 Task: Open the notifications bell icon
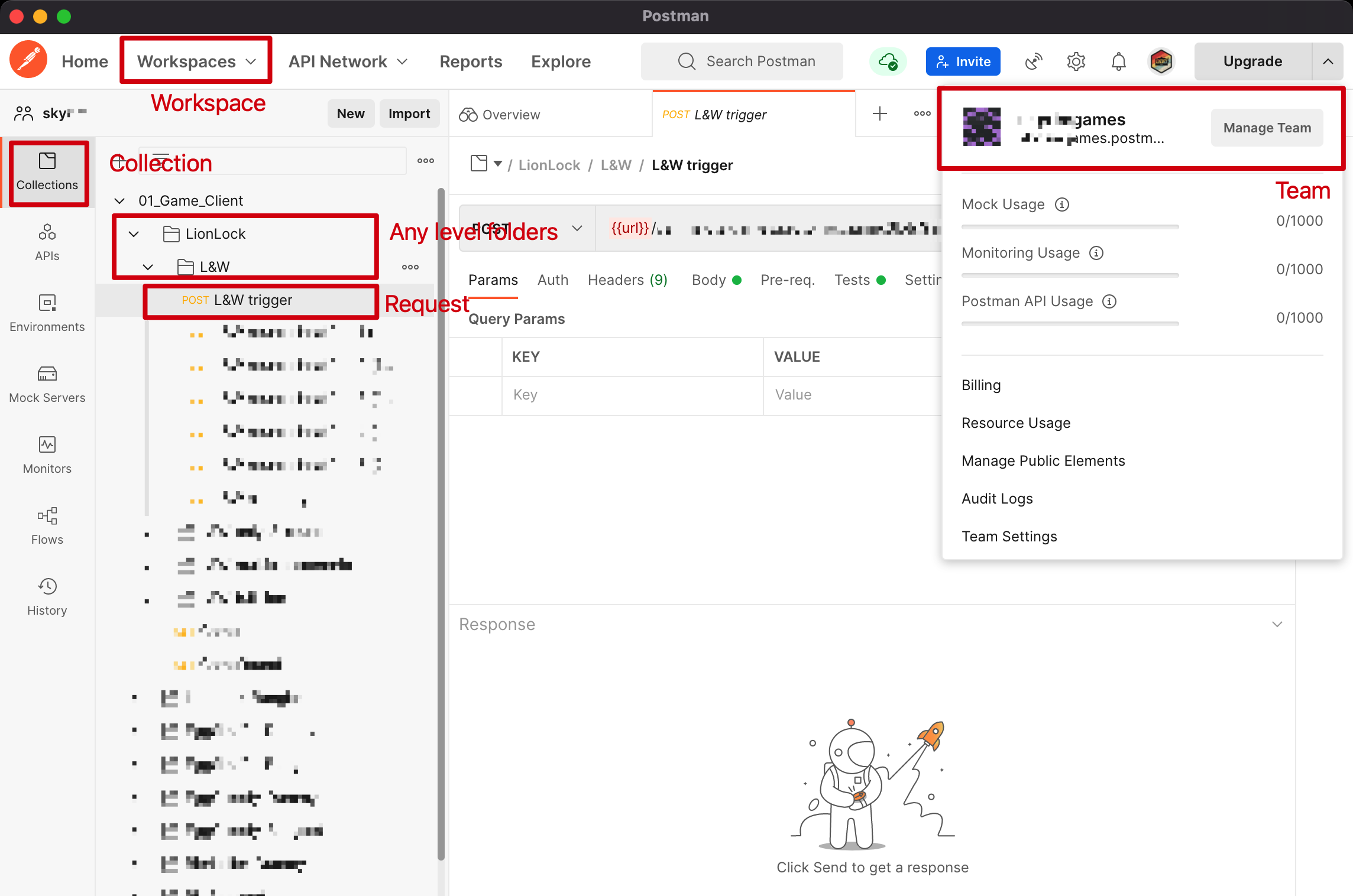(x=1118, y=61)
